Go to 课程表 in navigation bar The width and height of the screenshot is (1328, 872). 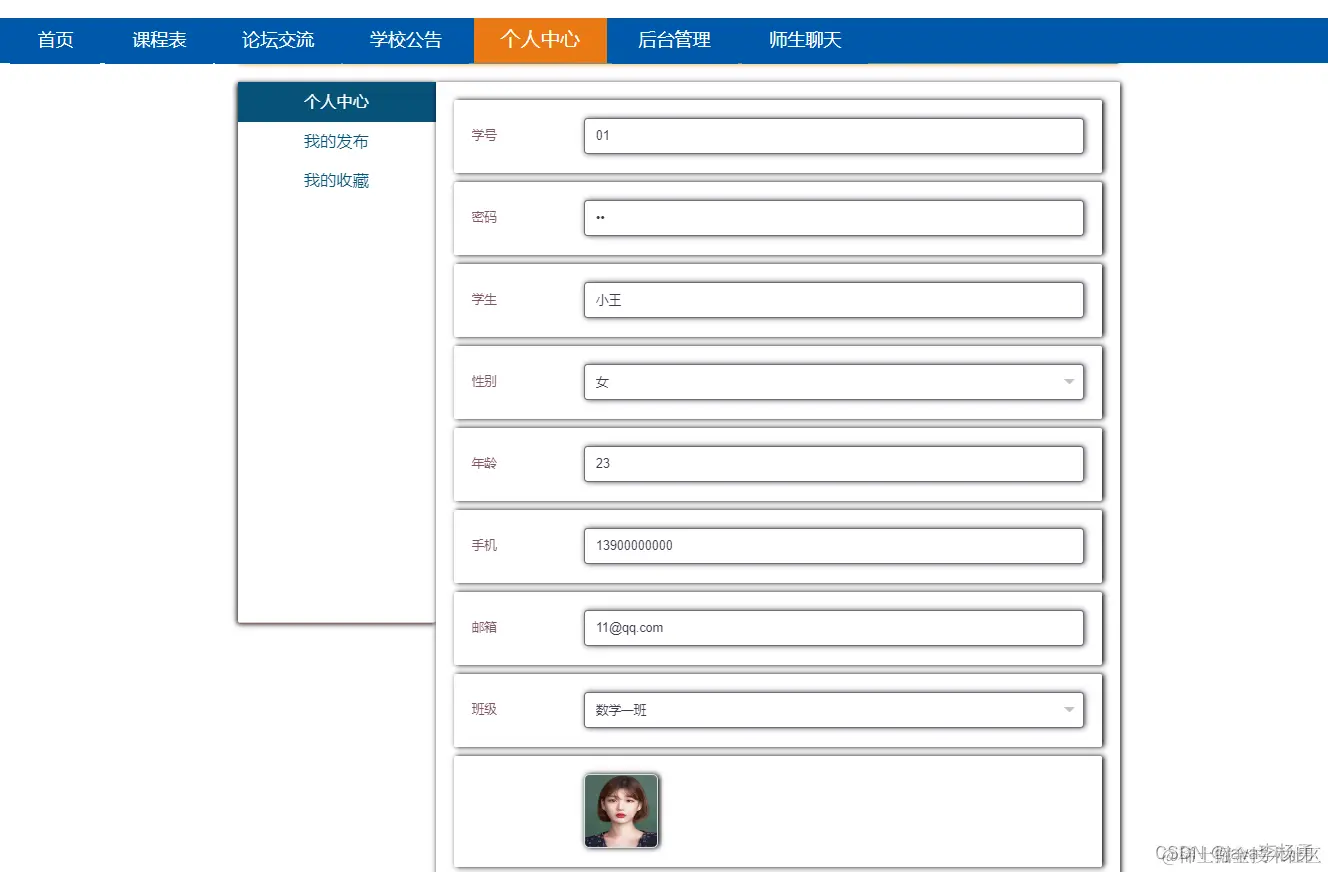(x=159, y=40)
